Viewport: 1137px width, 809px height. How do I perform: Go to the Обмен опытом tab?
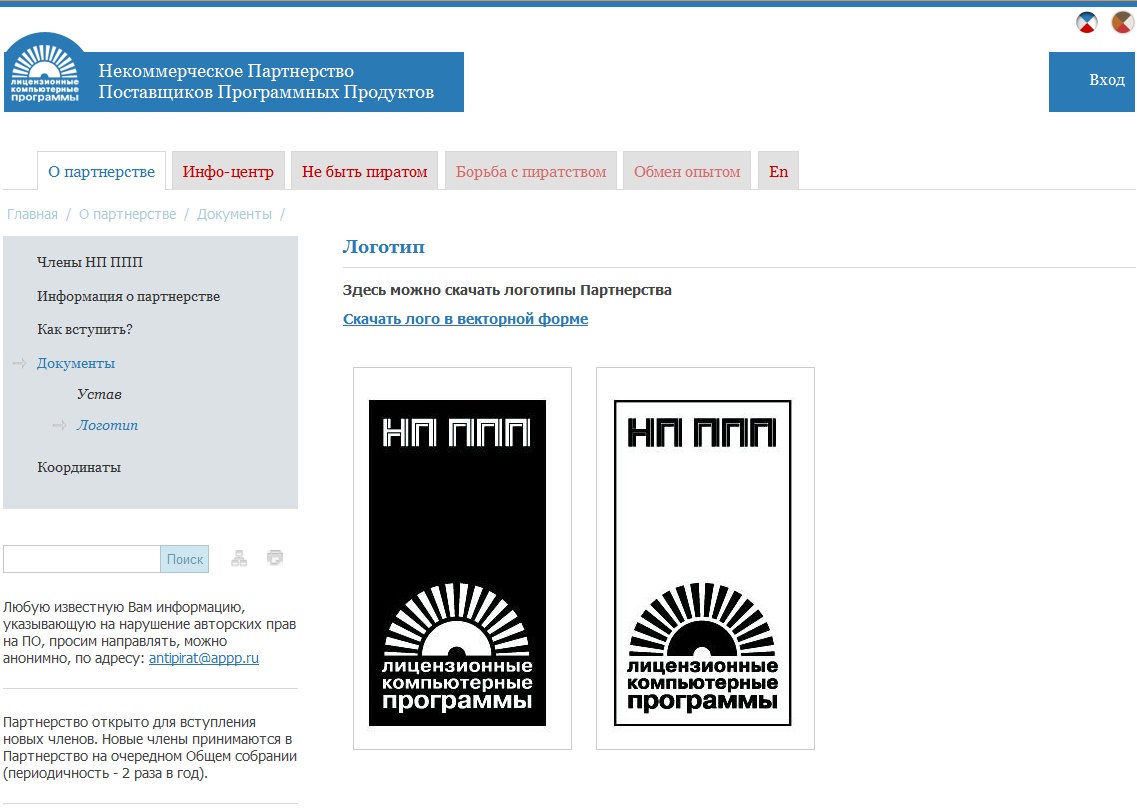click(687, 171)
